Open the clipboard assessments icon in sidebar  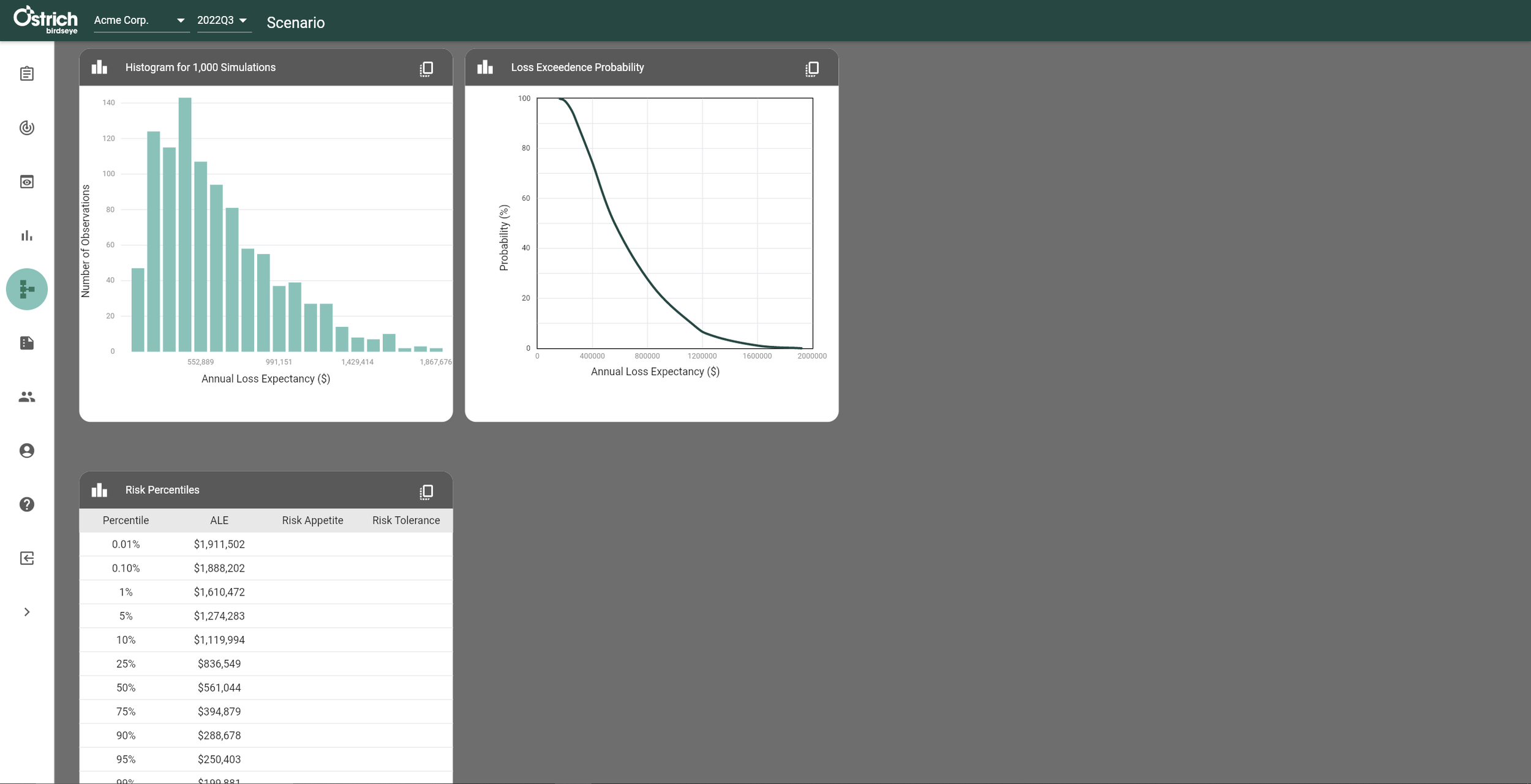pos(27,73)
